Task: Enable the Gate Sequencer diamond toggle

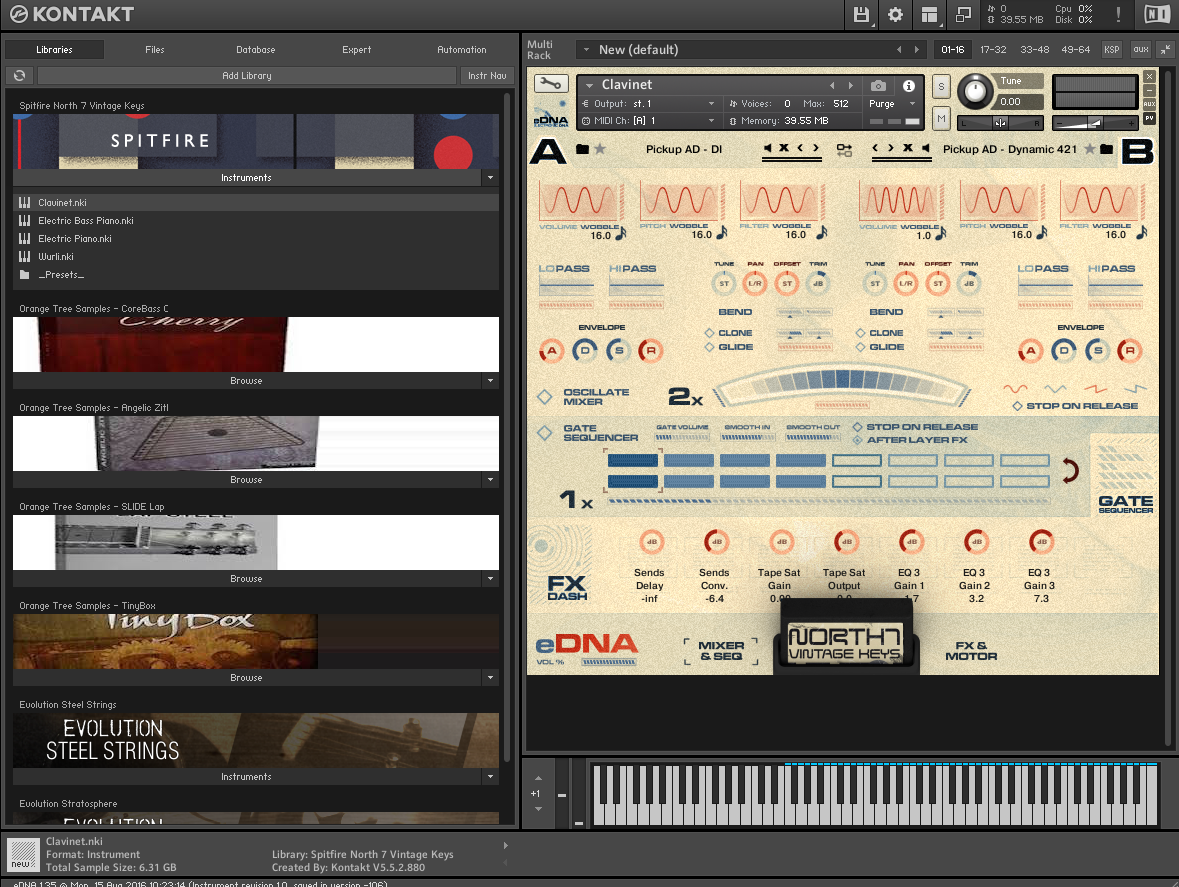Action: [544, 433]
